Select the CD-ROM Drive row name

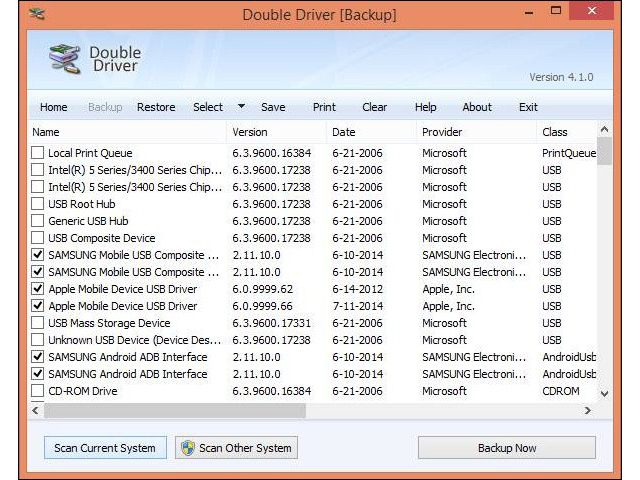(x=82, y=391)
